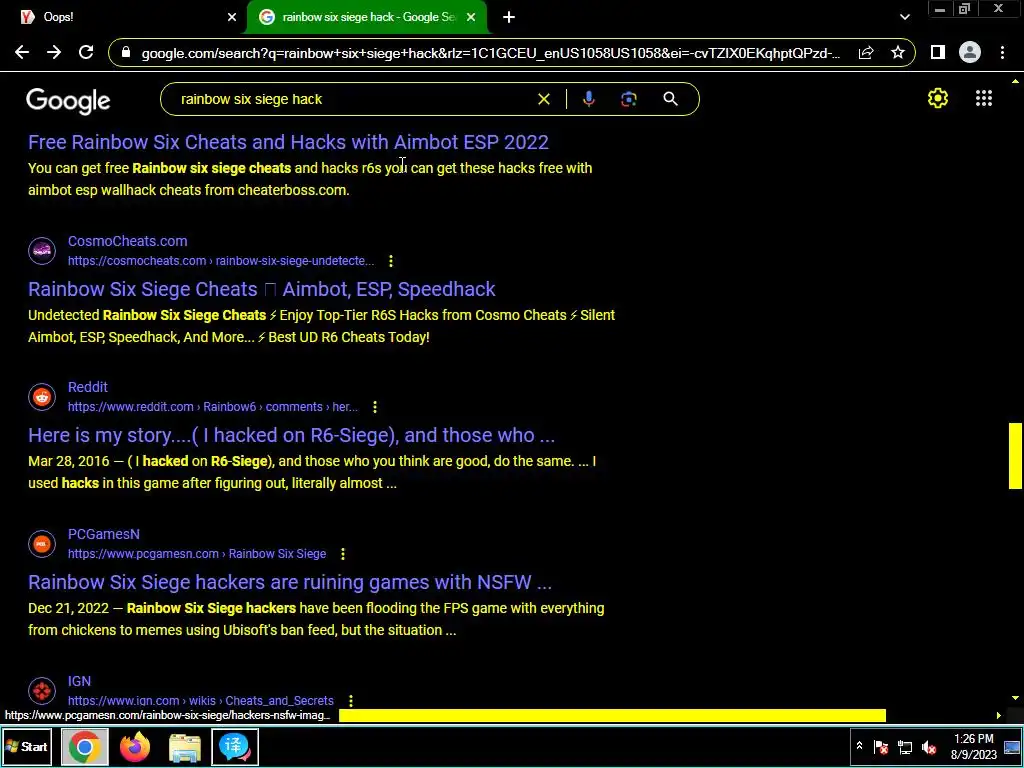This screenshot has width=1024, height=768.
Task: Click the network tray icon
Action: [x=904, y=747]
